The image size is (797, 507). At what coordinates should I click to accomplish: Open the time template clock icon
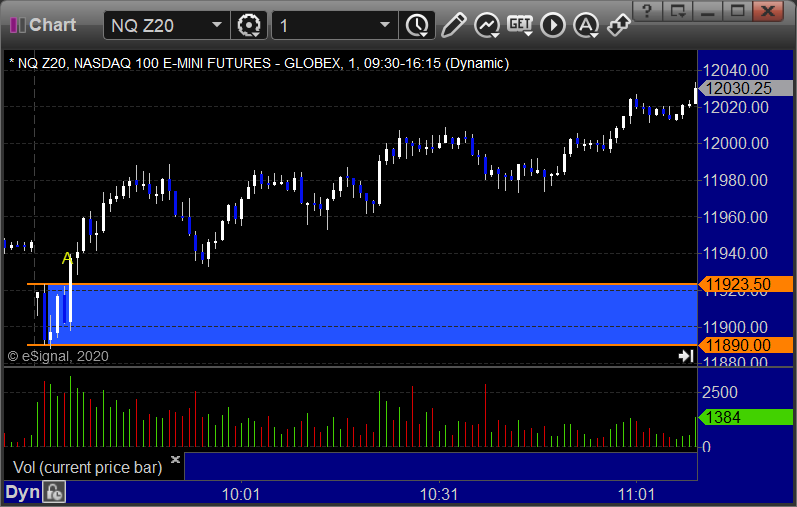coord(417,25)
